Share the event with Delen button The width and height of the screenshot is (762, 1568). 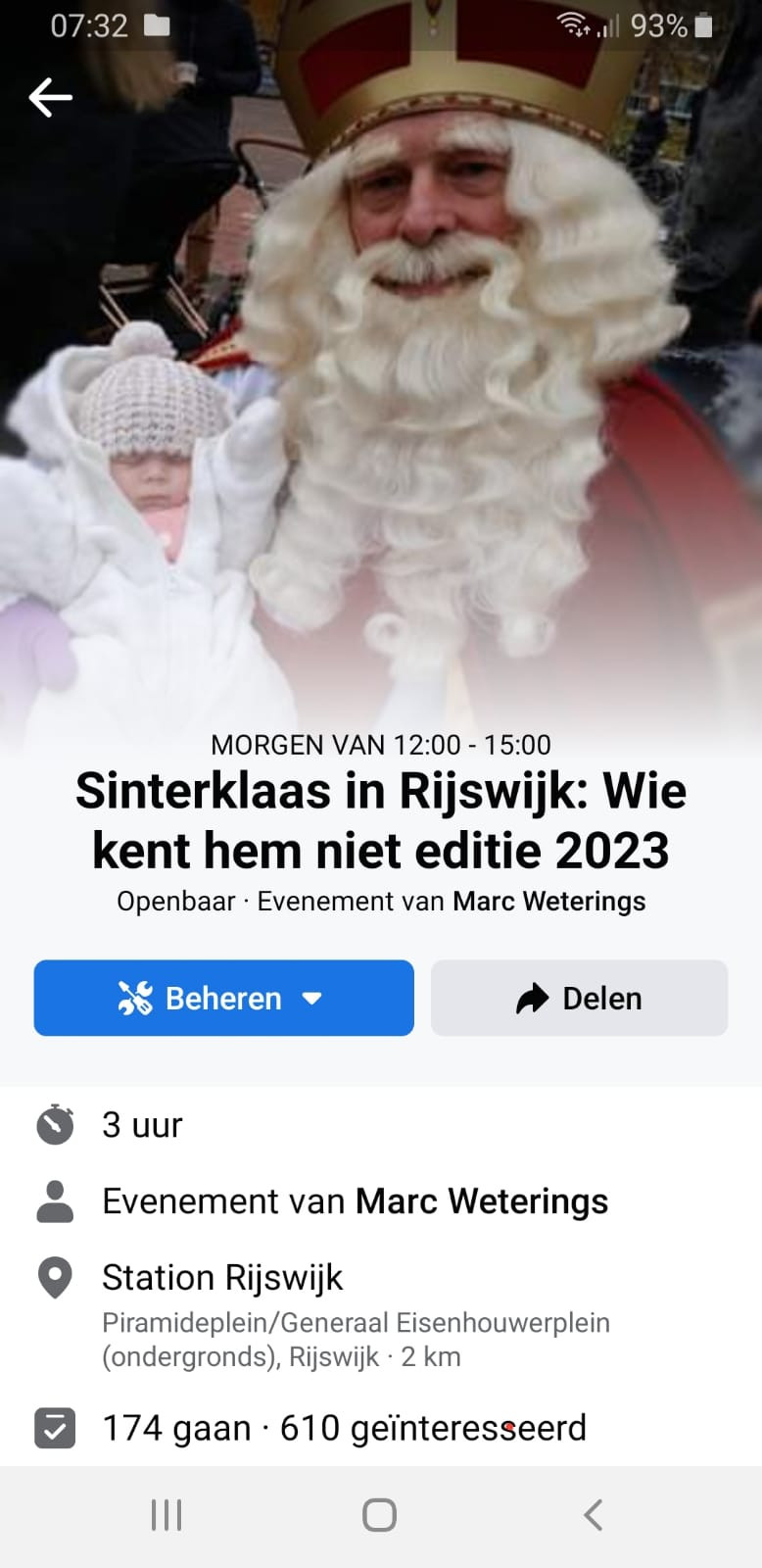(579, 998)
